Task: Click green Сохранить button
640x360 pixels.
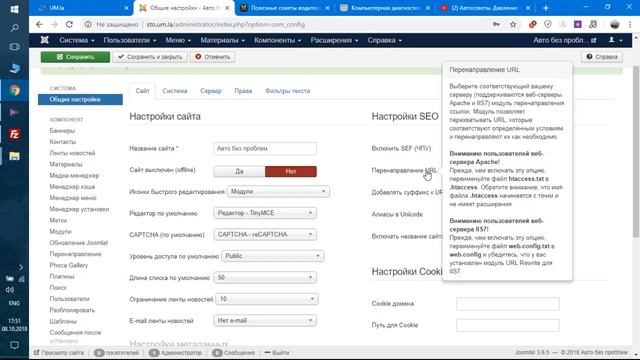Action: [75, 57]
